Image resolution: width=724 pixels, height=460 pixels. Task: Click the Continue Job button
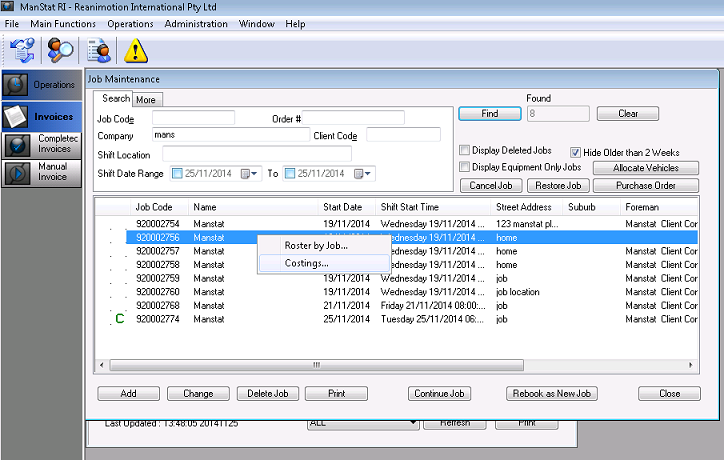[x=439, y=393]
